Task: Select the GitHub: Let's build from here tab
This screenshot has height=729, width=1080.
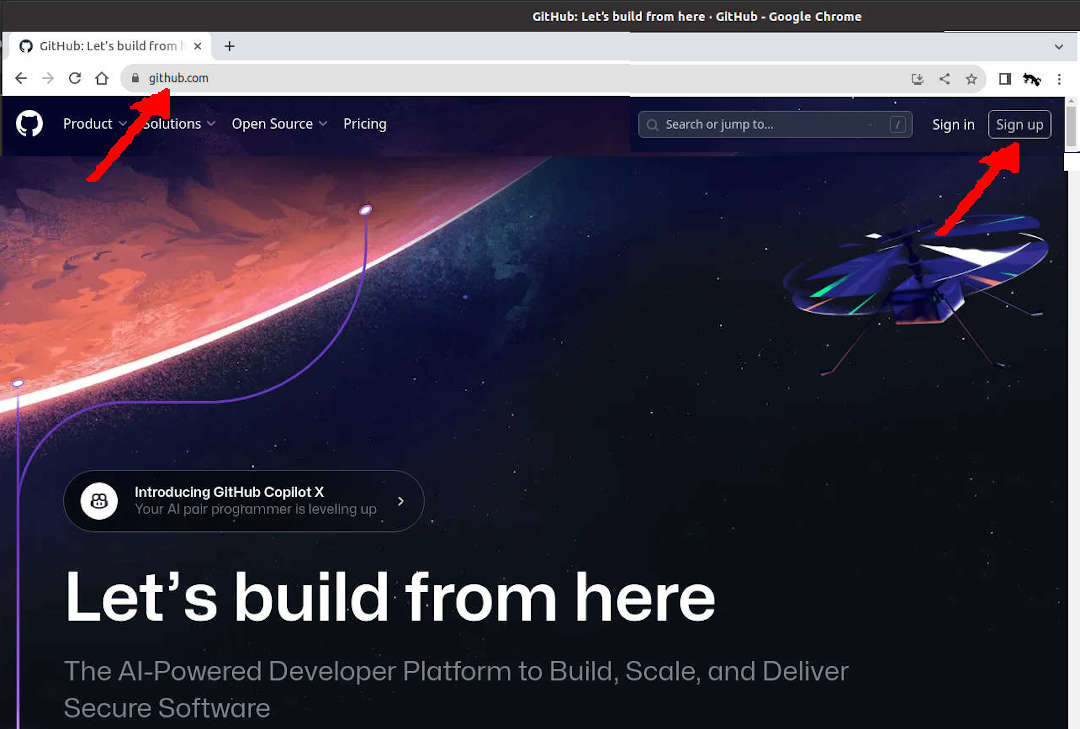Action: tap(110, 46)
